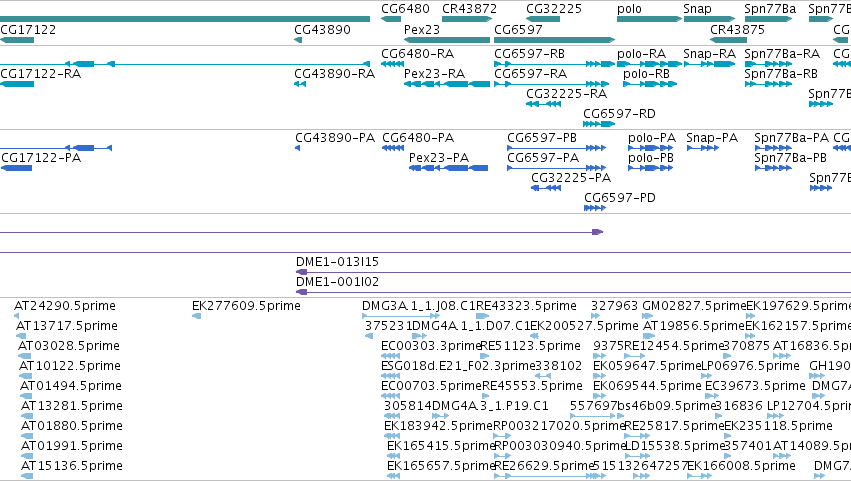The width and height of the screenshot is (851, 481).
Task: Select the polo gene label
Action: [x=629, y=9]
